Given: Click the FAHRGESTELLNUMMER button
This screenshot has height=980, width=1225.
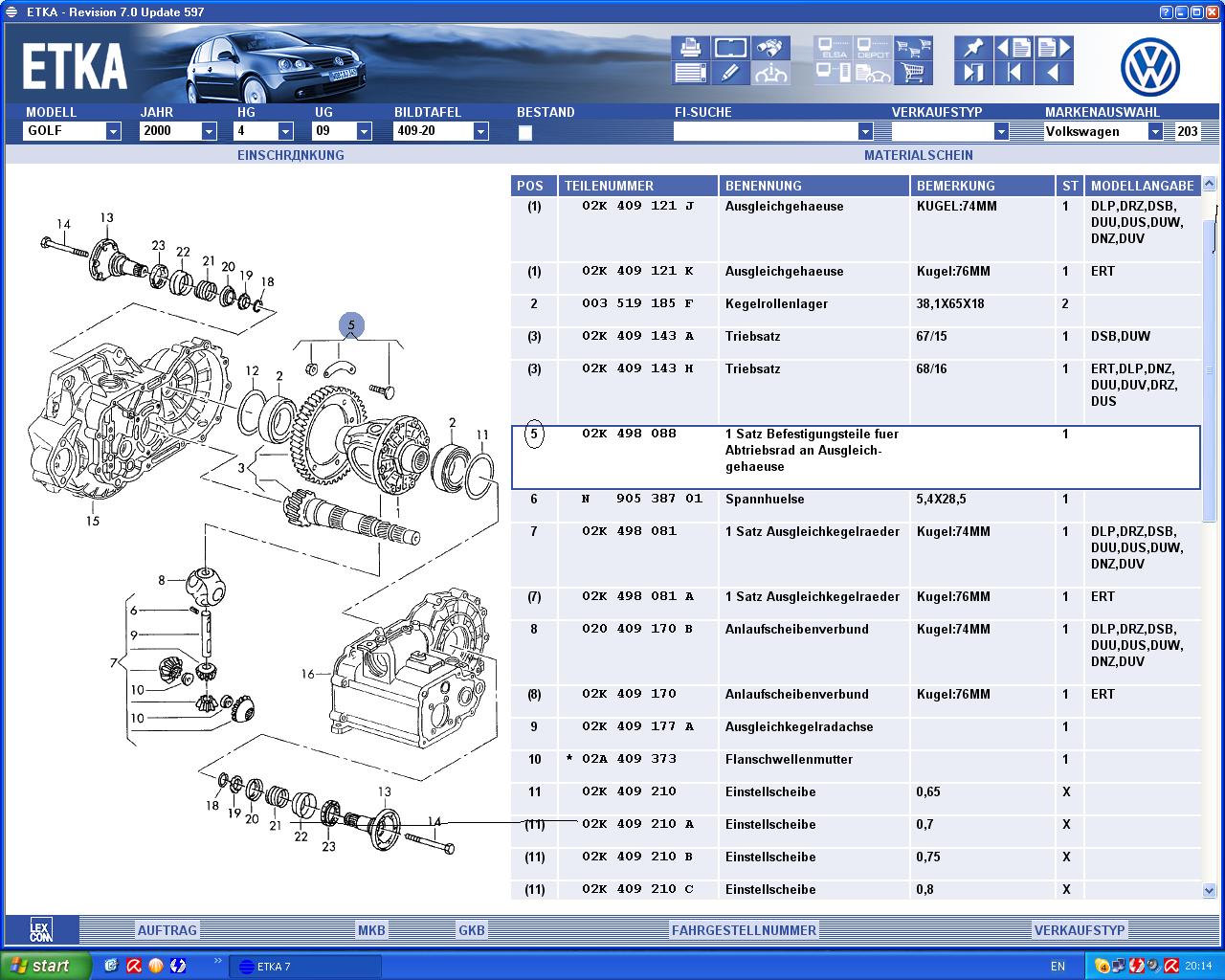Looking at the screenshot, I should [744, 930].
